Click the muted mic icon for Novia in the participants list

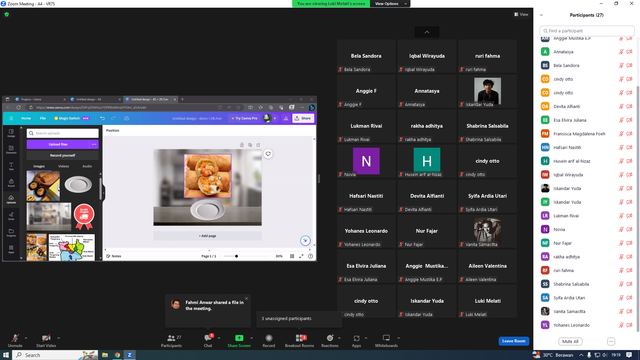621,229
